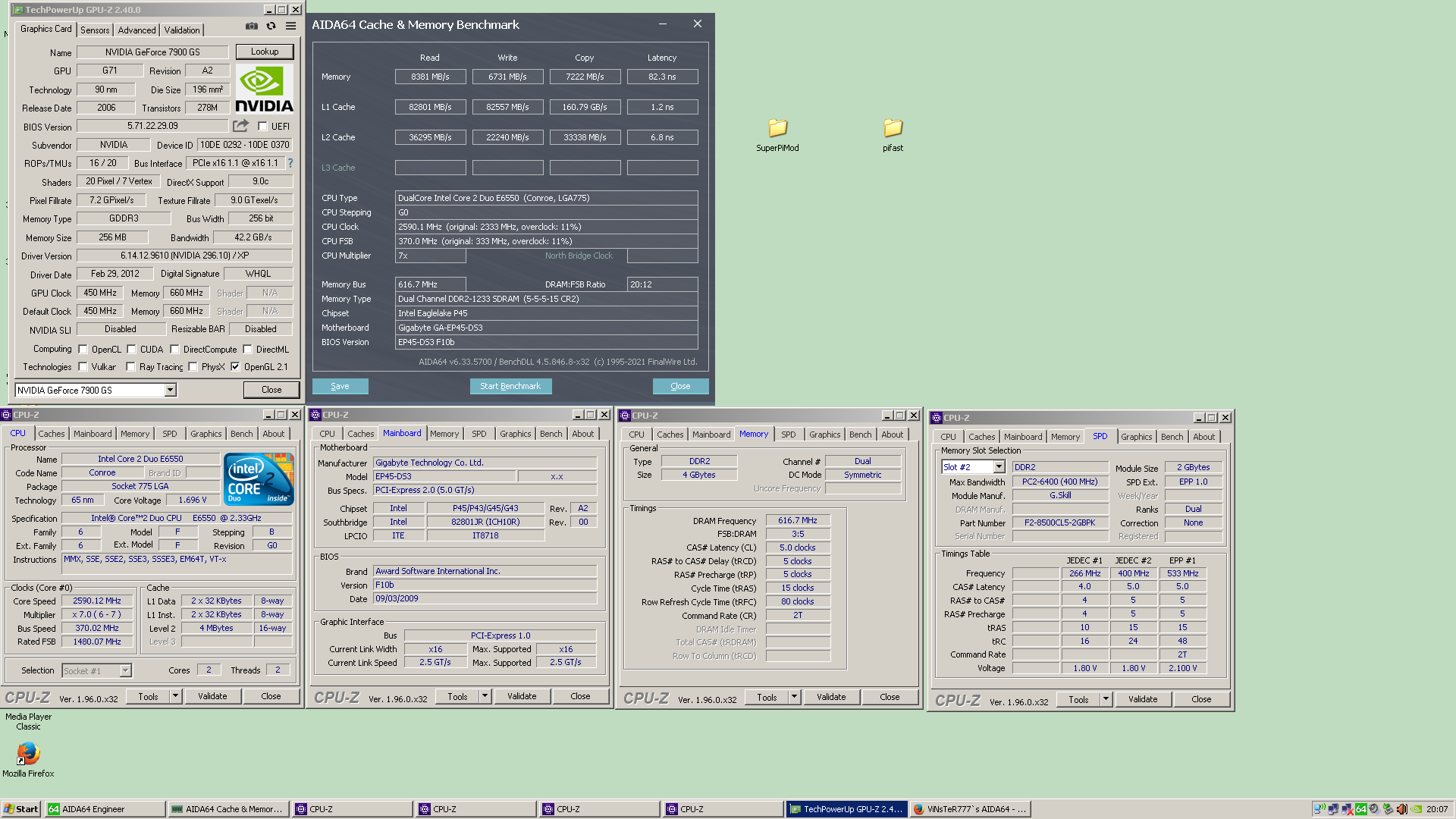
Task: Click the safely remove hardware tray icon
Action: click(x=1388, y=809)
